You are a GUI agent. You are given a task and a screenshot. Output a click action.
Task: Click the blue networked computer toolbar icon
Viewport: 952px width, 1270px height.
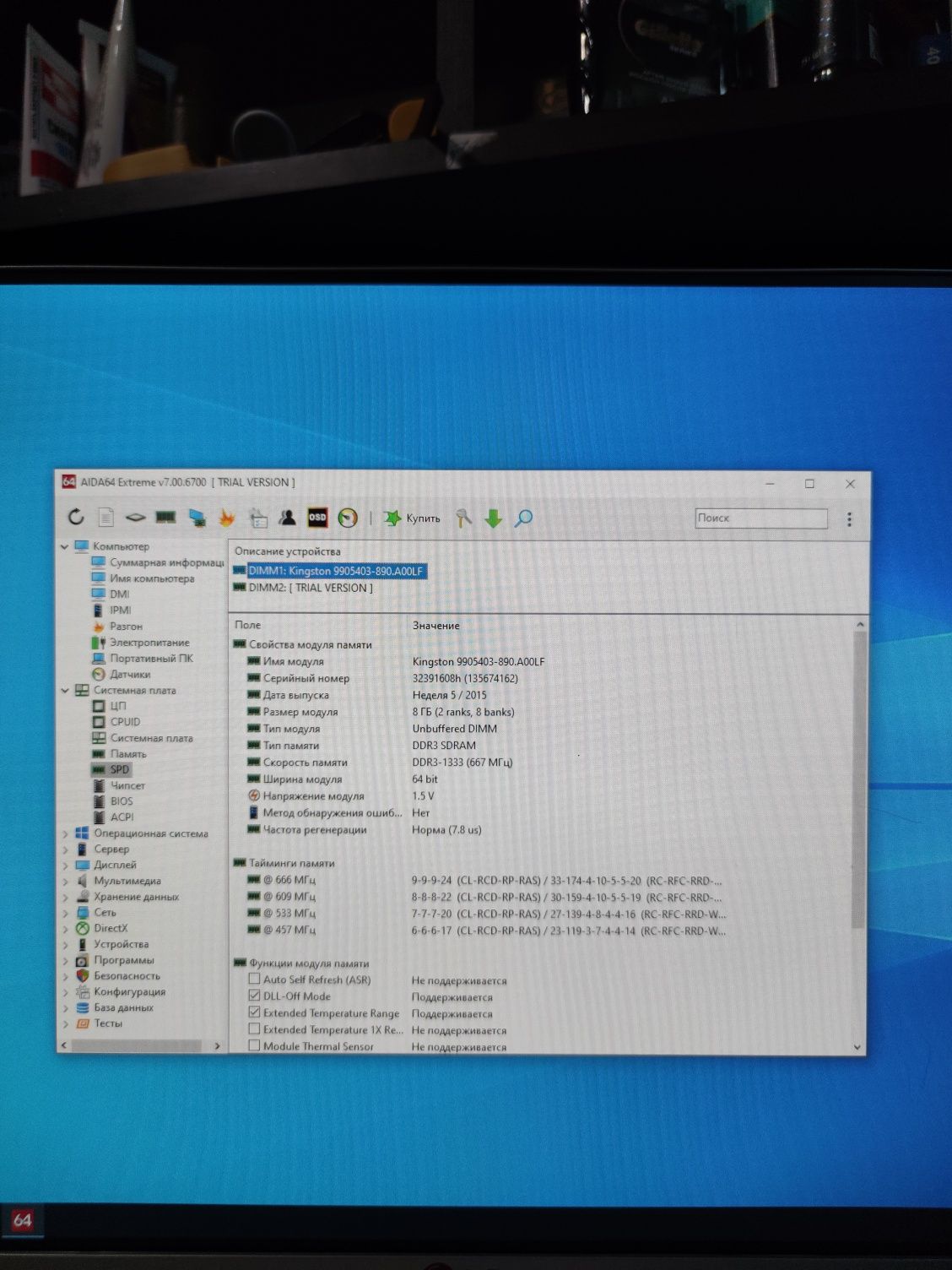tap(197, 518)
